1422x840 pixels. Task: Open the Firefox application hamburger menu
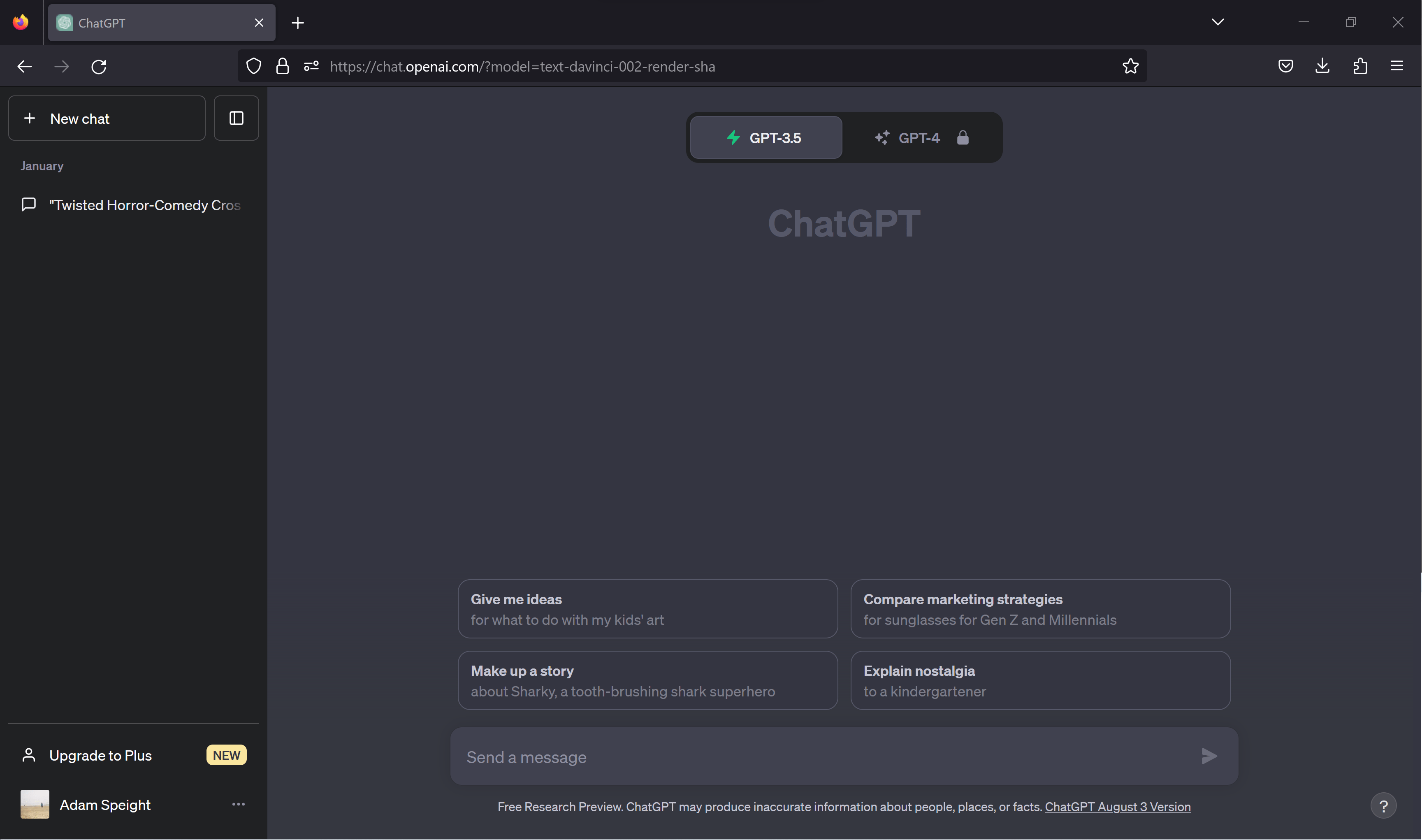1396,66
